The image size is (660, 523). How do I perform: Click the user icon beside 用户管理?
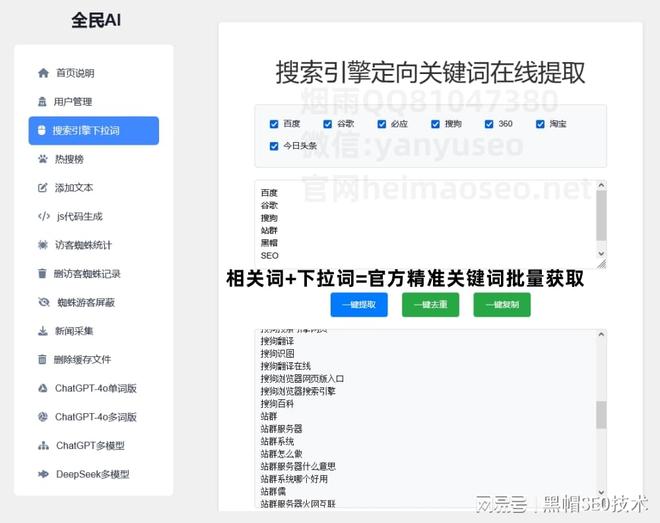[42, 102]
